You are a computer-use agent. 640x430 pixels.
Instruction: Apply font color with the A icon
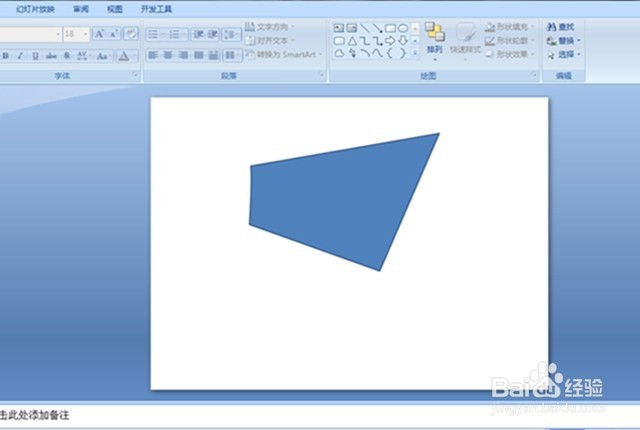(x=124, y=56)
